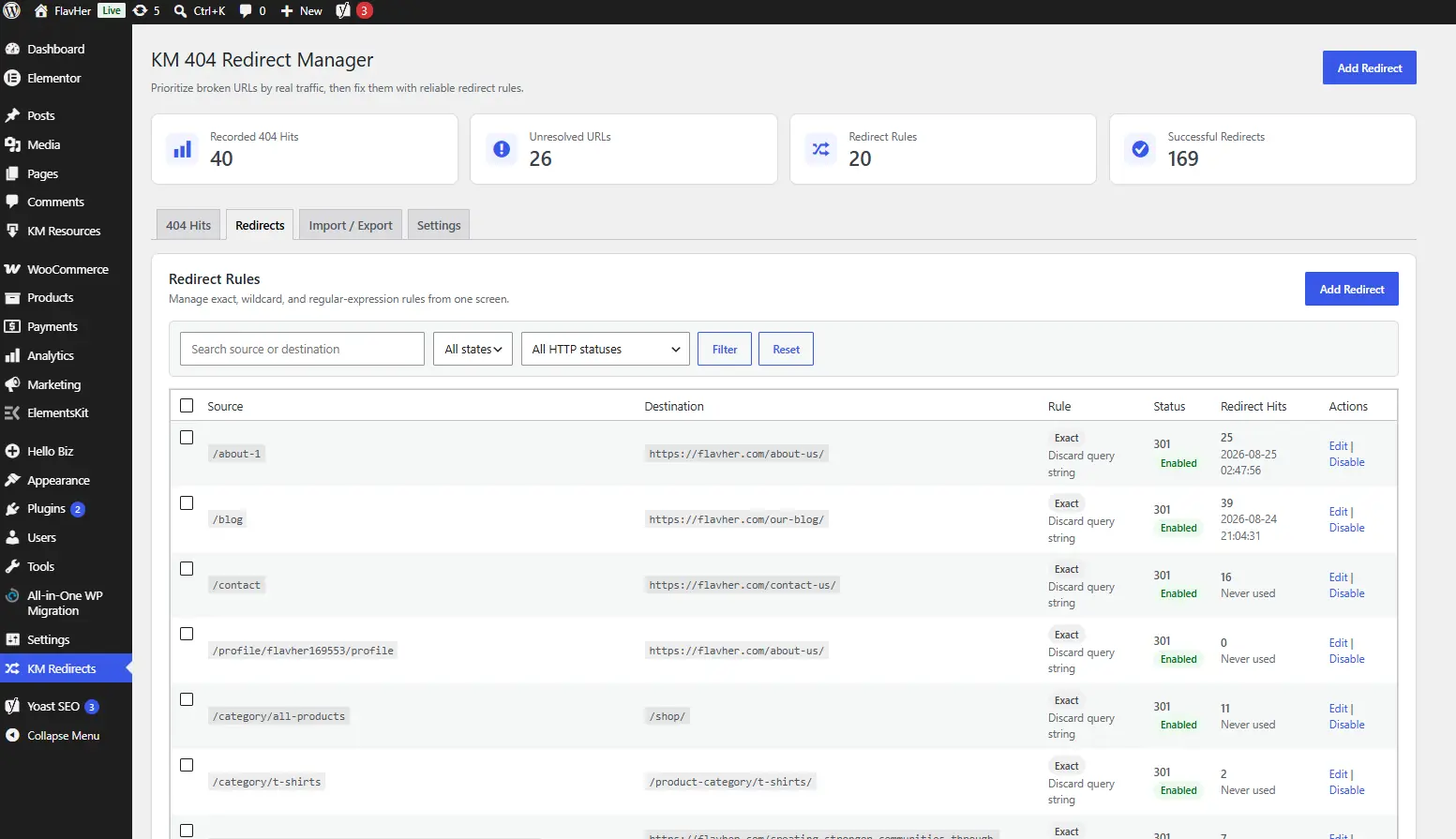Viewport: 1456px width, 839px height.
Task: Click the New plus icon
Action: tap(287, 11)
